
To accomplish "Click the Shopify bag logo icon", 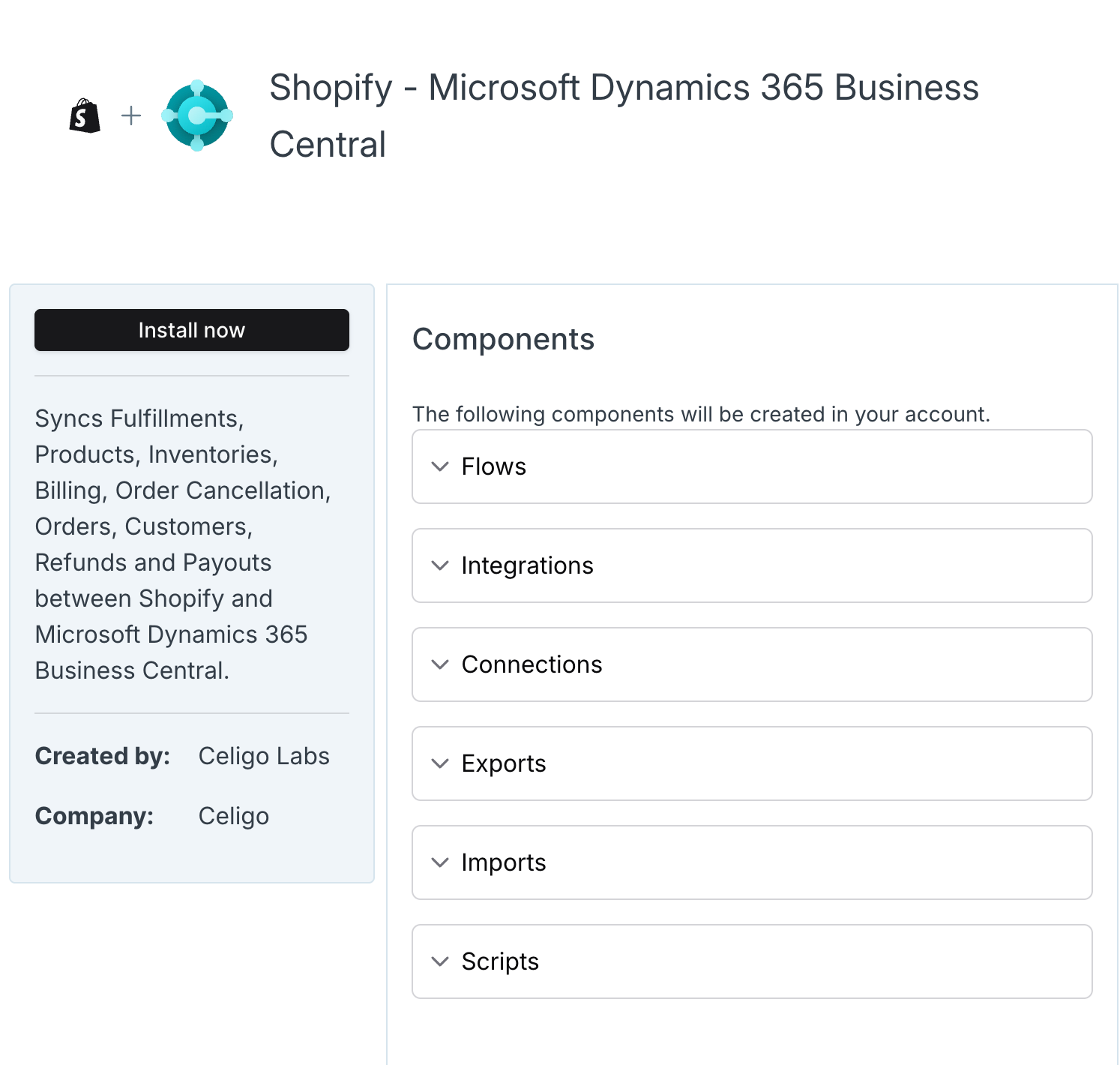I will tap(85, 115).
